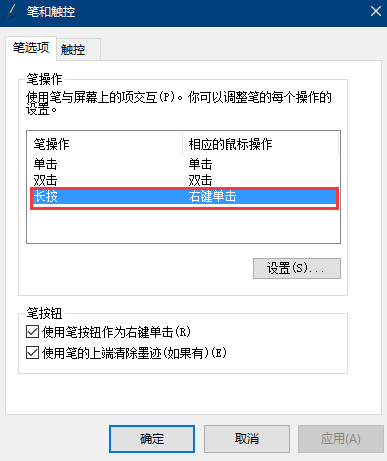Confirm with the 确定 button
This screenshot has width=387, height=461.
(152, 439)
